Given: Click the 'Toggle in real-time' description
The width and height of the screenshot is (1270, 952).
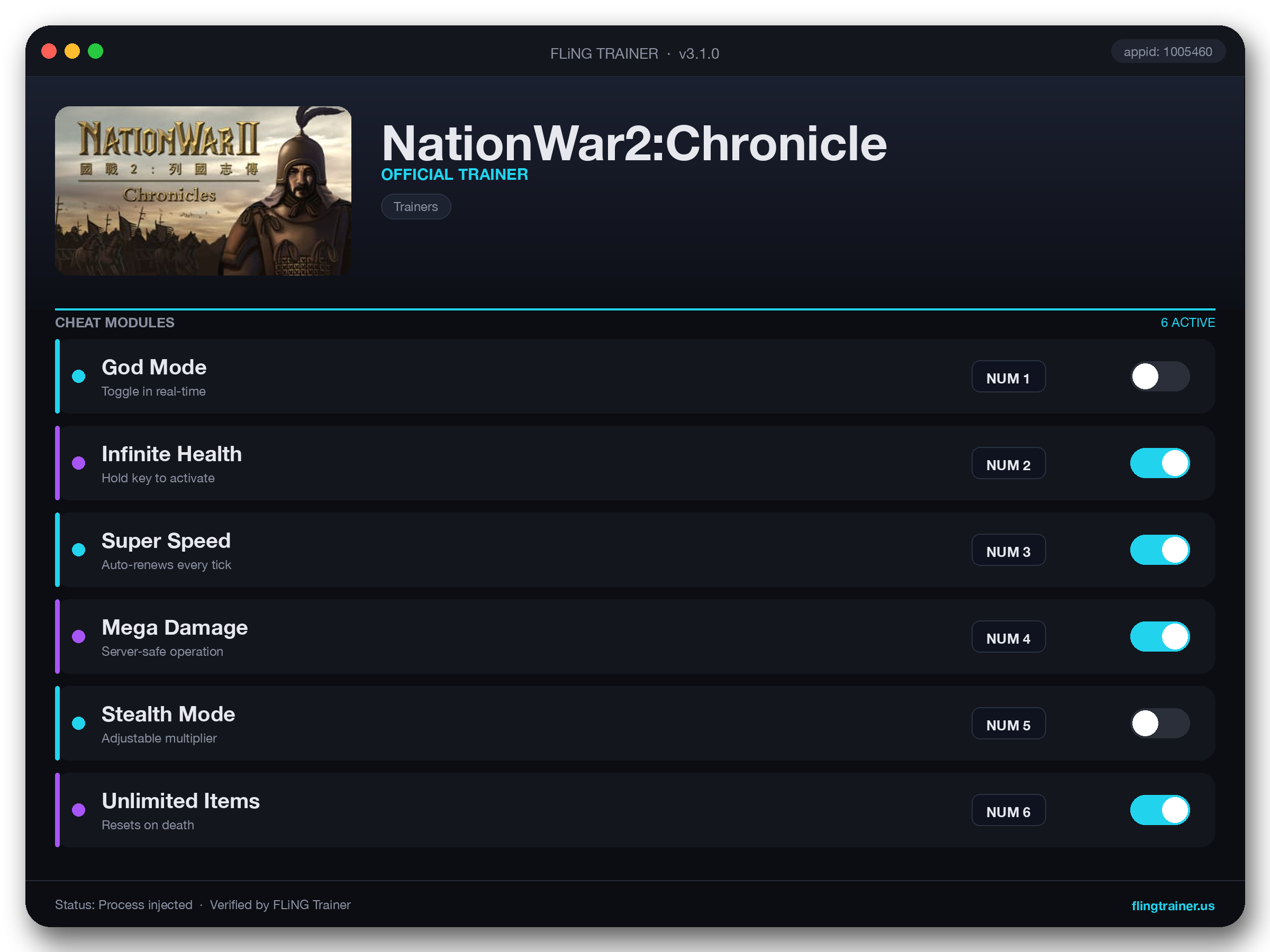Looking at the screenshot, I should point(153,391).
